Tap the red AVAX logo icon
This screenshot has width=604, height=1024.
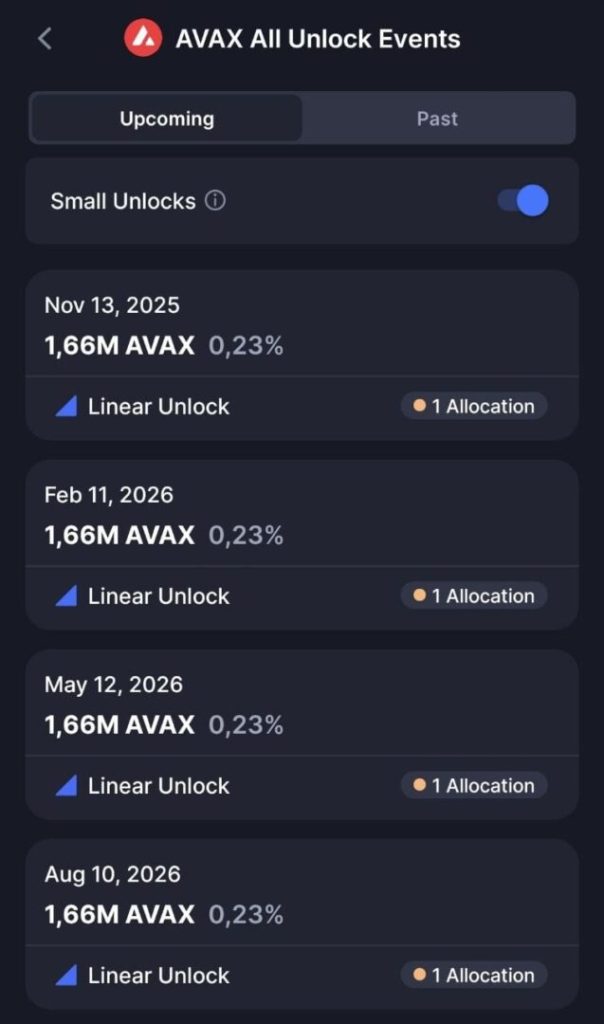pos(143,38)
